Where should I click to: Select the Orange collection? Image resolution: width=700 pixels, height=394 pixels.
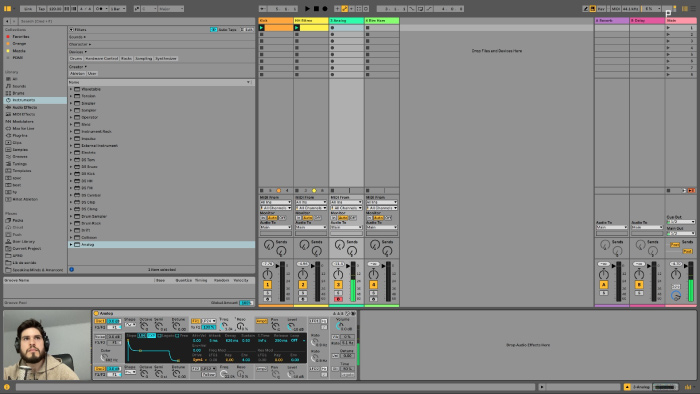point(19,44)
